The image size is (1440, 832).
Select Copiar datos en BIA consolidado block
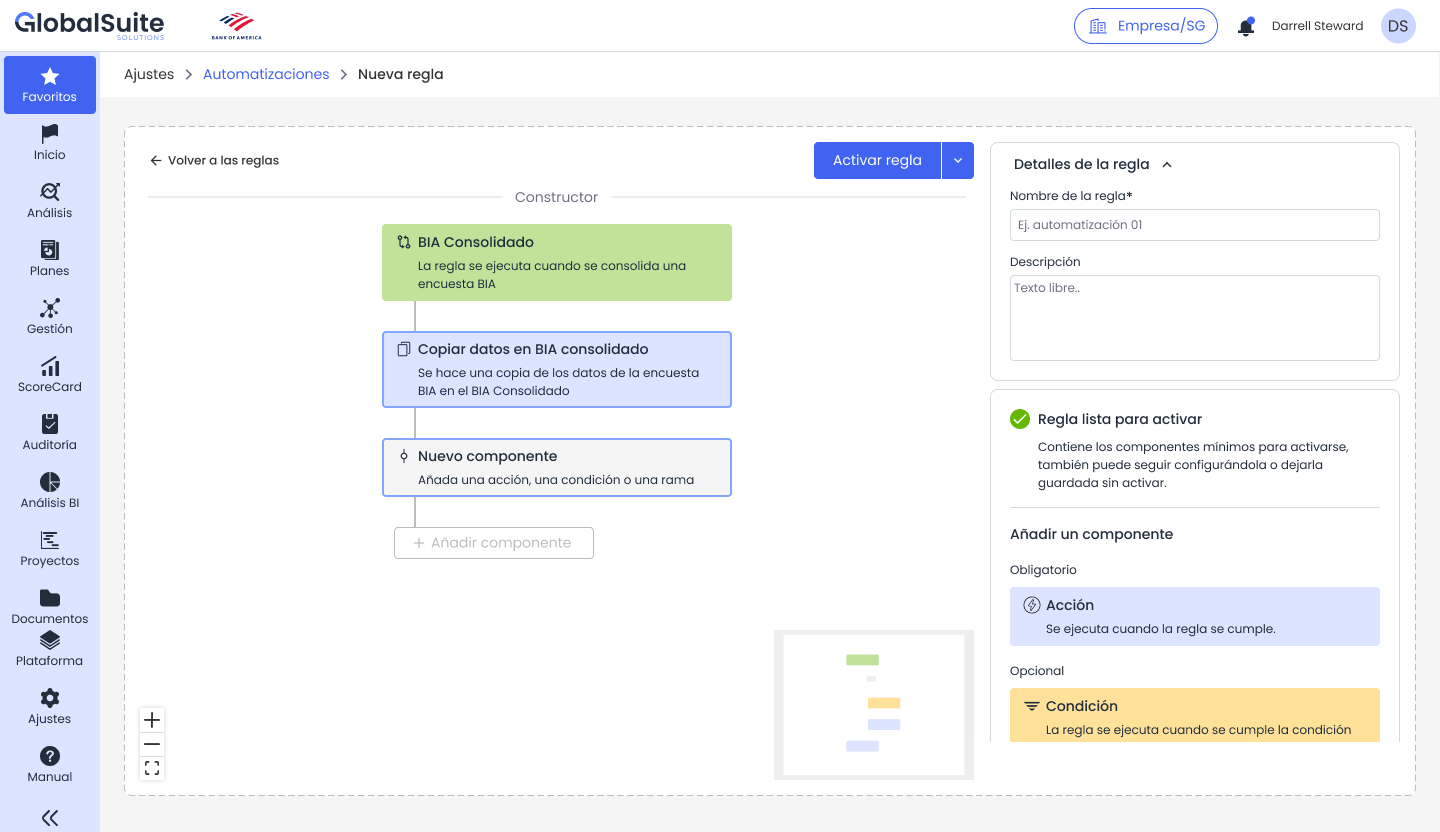557,369
